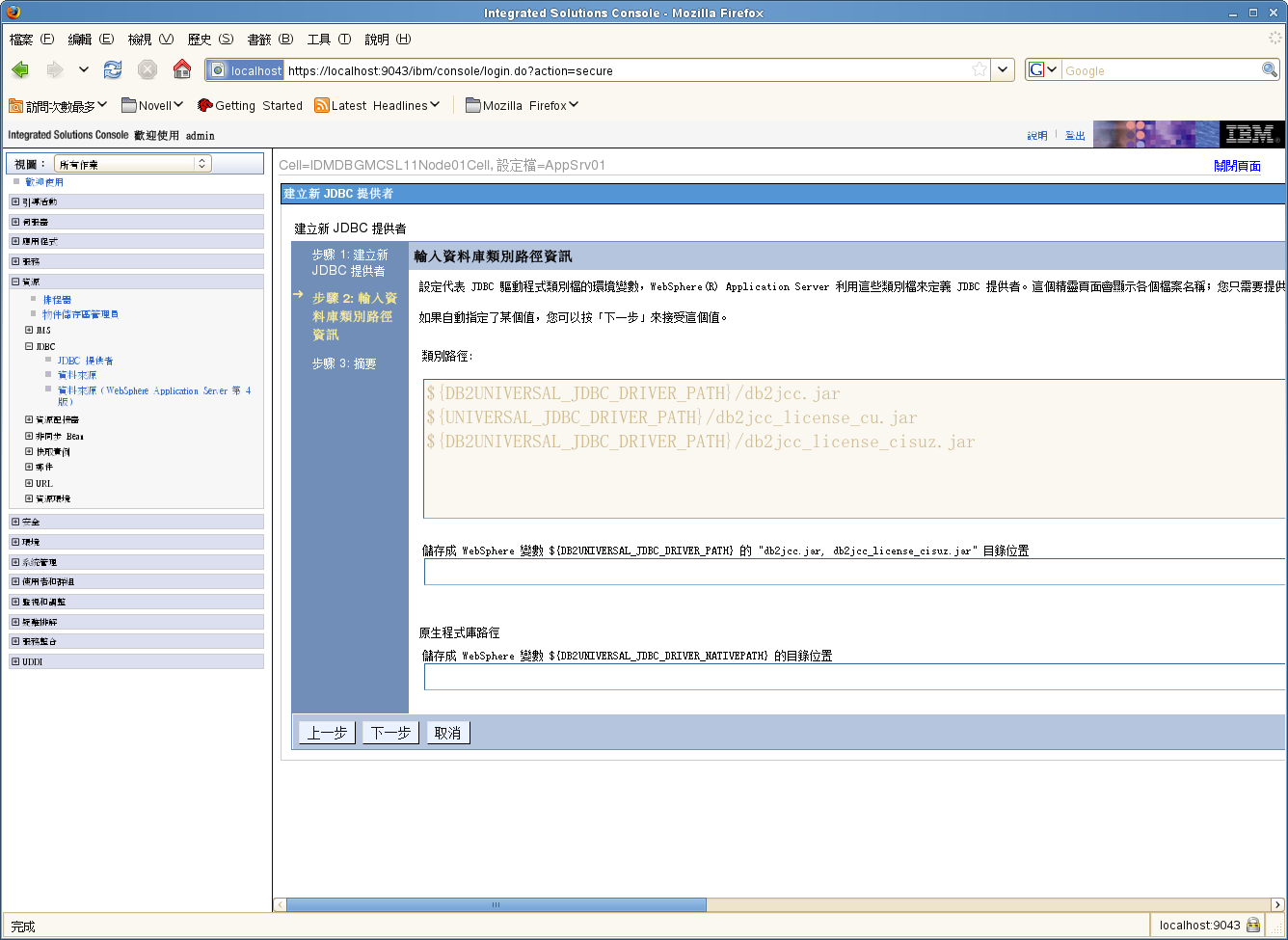This screenshot has width=1288, height=940.
Task: Click the padlock icon in status bar
Action: point(1253,925)
